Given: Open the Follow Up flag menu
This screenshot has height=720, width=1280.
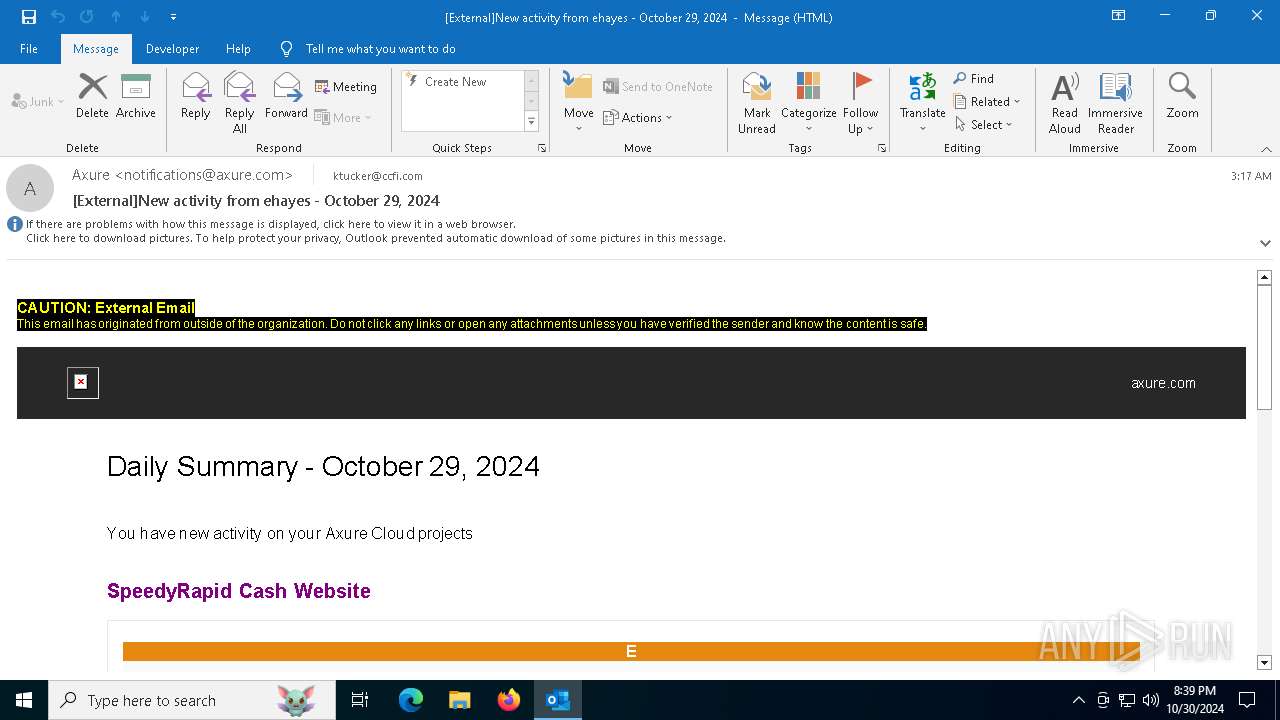Looking at the screenshot, I should [x=860, y=103].
